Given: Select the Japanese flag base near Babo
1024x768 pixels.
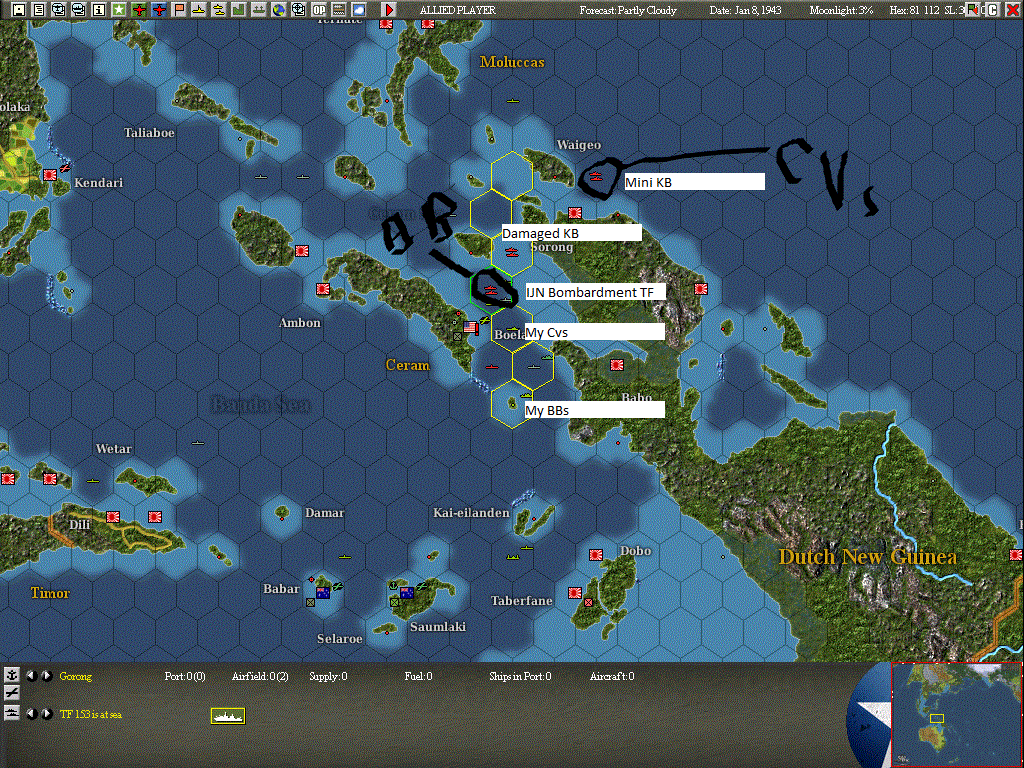Looking at the screenshot, I should click(616, 365).
